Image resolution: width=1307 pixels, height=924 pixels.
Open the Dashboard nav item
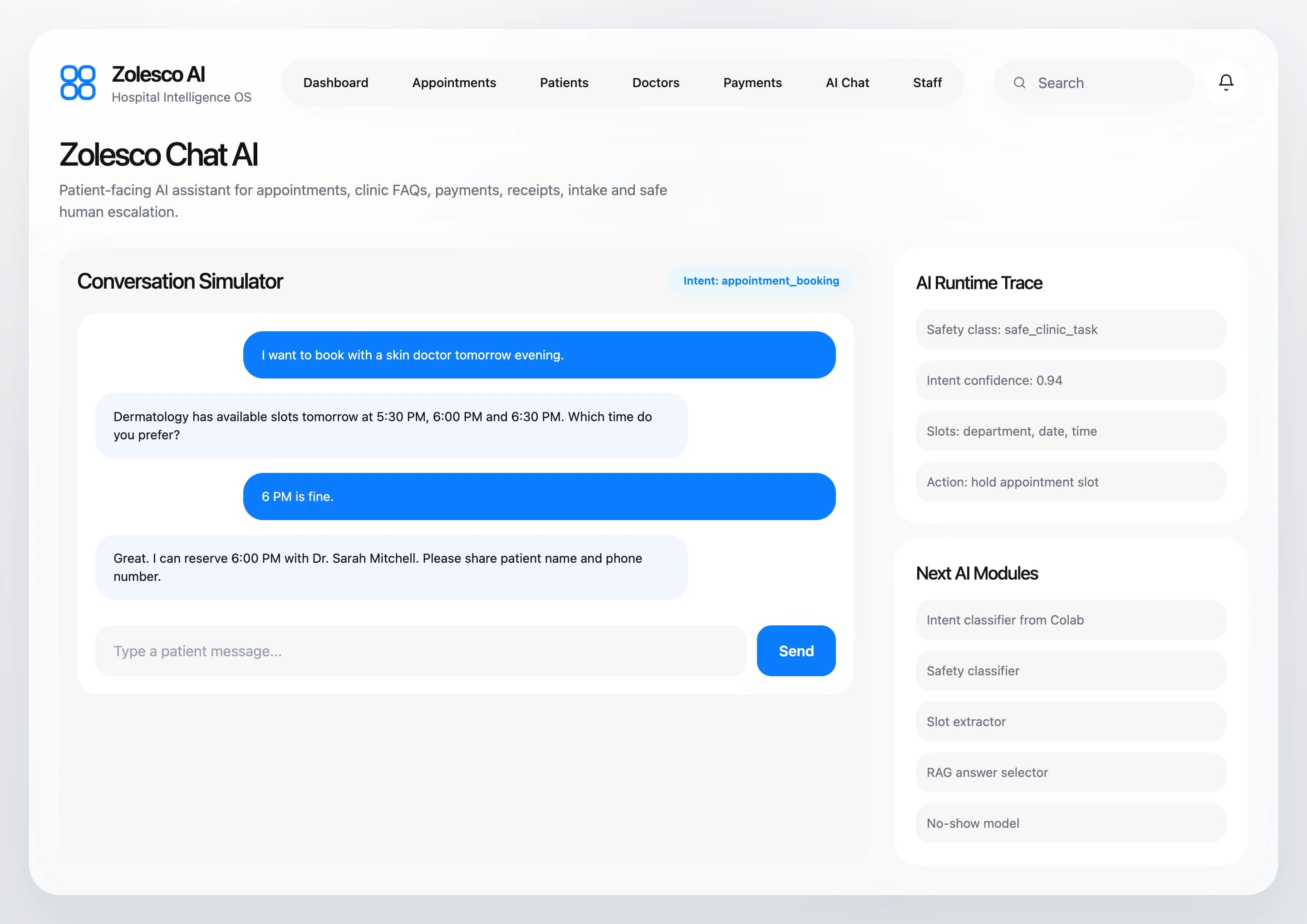[x=336, y=83]
